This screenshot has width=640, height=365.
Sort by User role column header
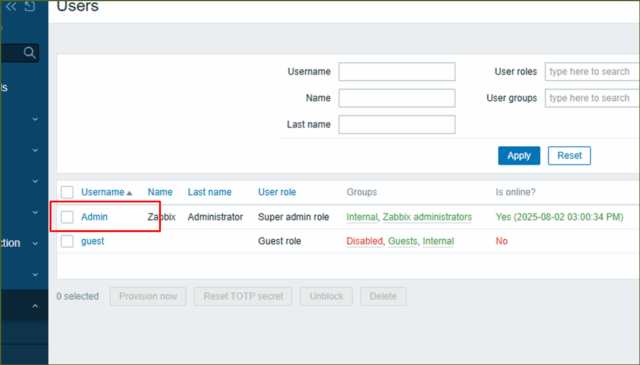coord(277,192)
